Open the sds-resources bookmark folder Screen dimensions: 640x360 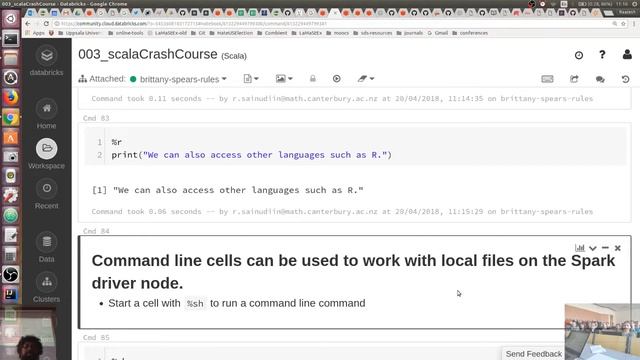[373, 33]
